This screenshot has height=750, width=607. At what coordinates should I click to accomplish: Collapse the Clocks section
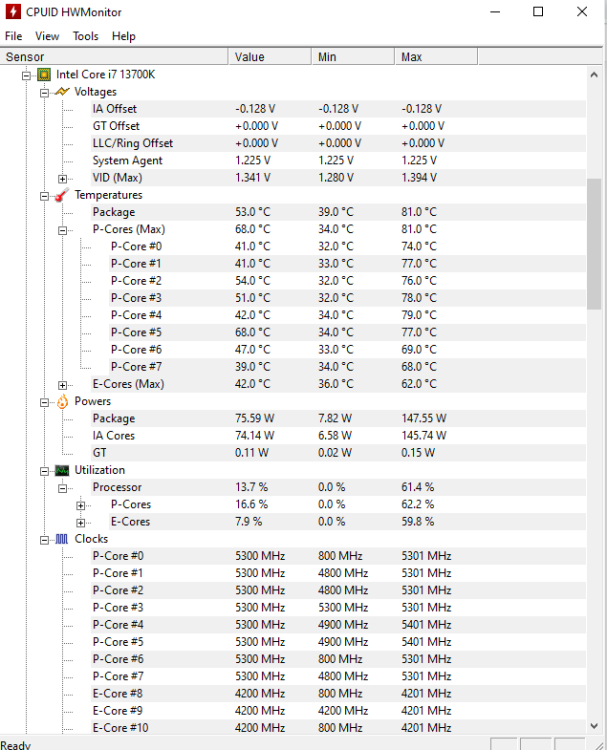point(44,540)
